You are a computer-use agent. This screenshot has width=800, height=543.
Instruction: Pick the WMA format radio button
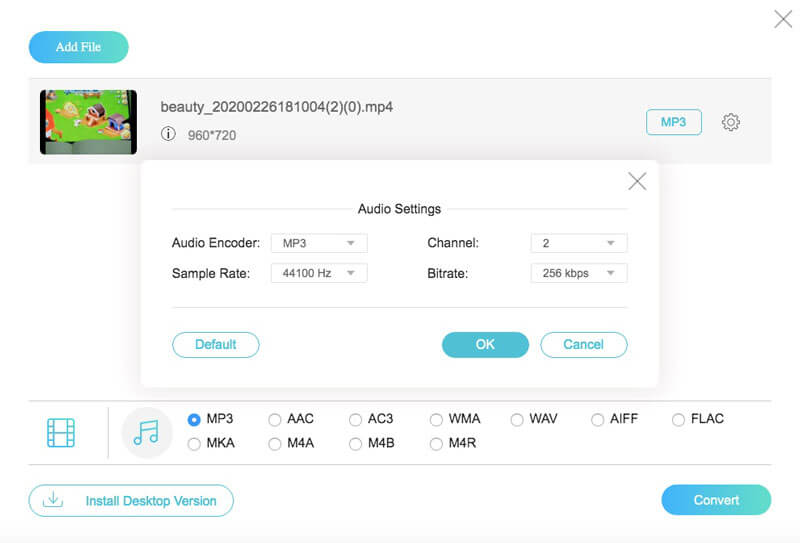point(436,419)
